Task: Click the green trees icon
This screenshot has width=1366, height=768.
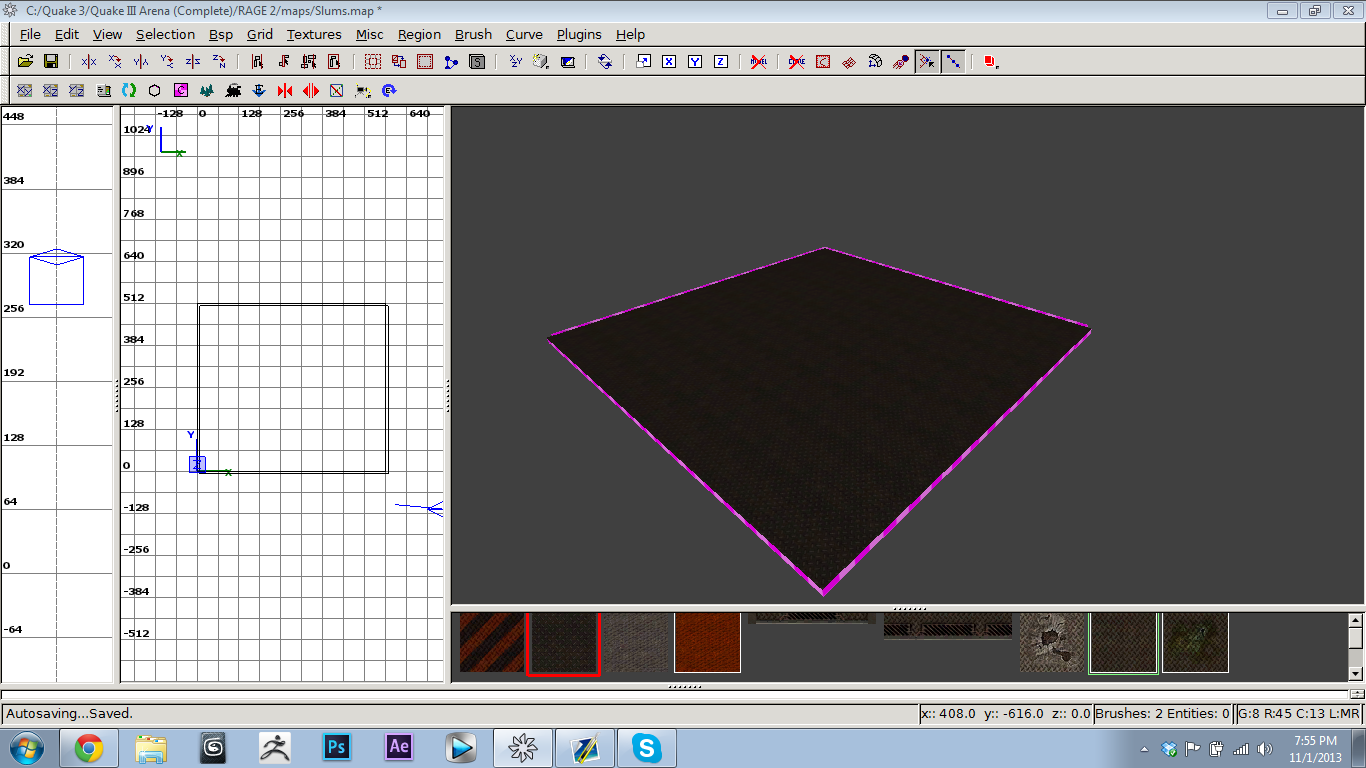Action: tap(207, 90)
